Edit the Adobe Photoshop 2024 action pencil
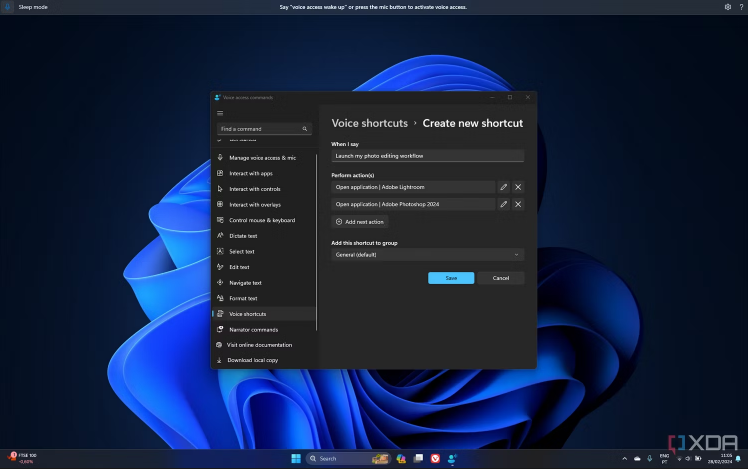This screenshot has width=748, height=469. [x=503, y=204]
